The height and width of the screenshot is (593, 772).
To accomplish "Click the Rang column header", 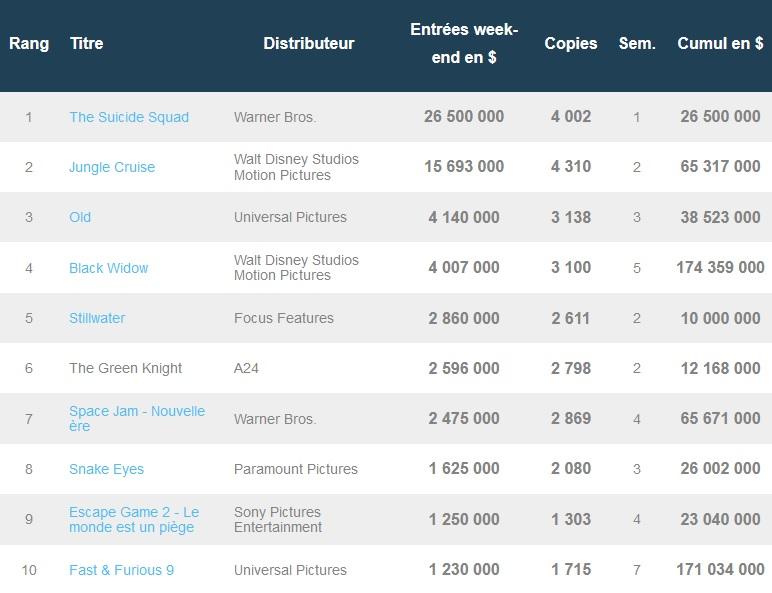I will [29, 43].
